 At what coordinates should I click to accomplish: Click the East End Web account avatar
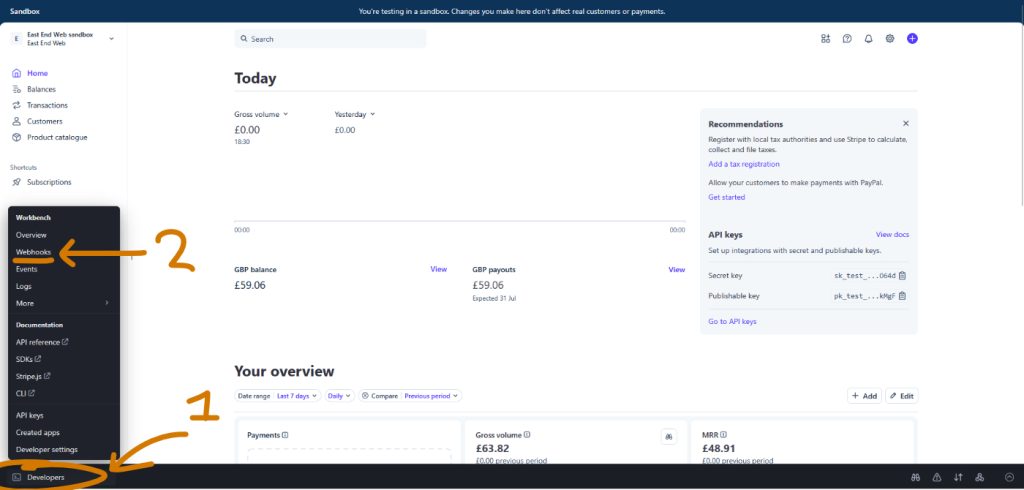tap(17, 39)
